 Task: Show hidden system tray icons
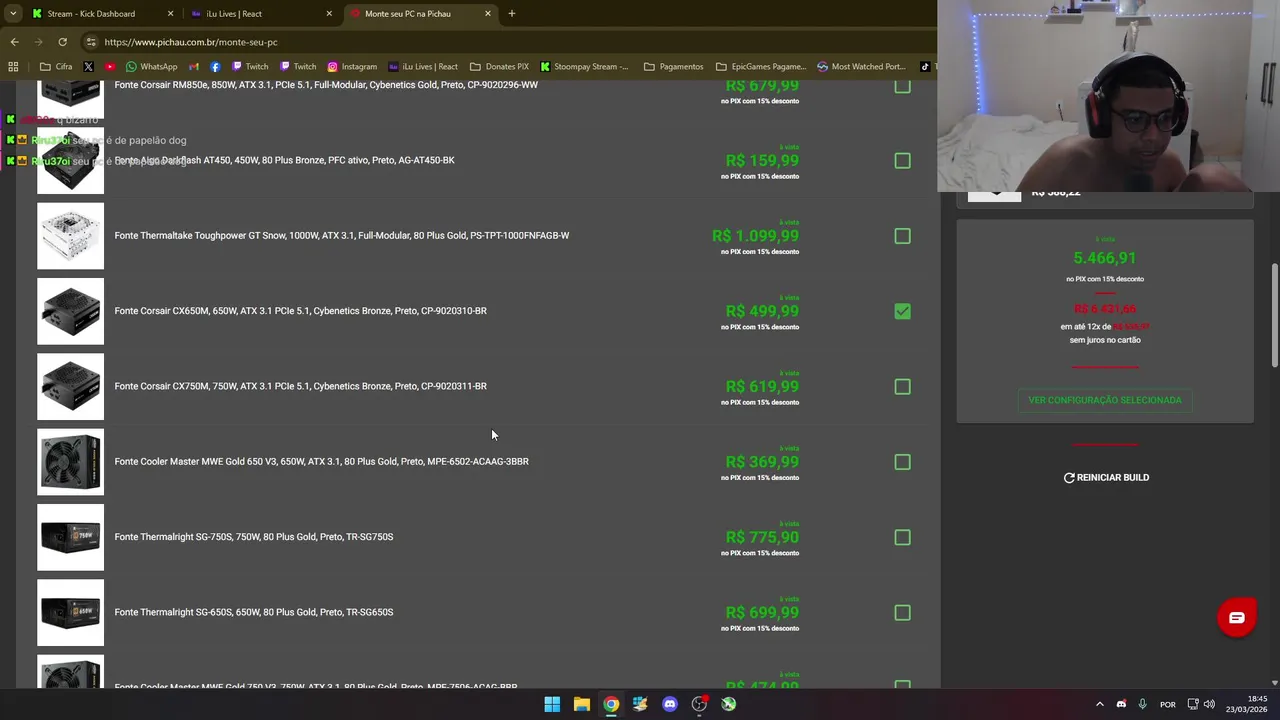coord(1099,704)
